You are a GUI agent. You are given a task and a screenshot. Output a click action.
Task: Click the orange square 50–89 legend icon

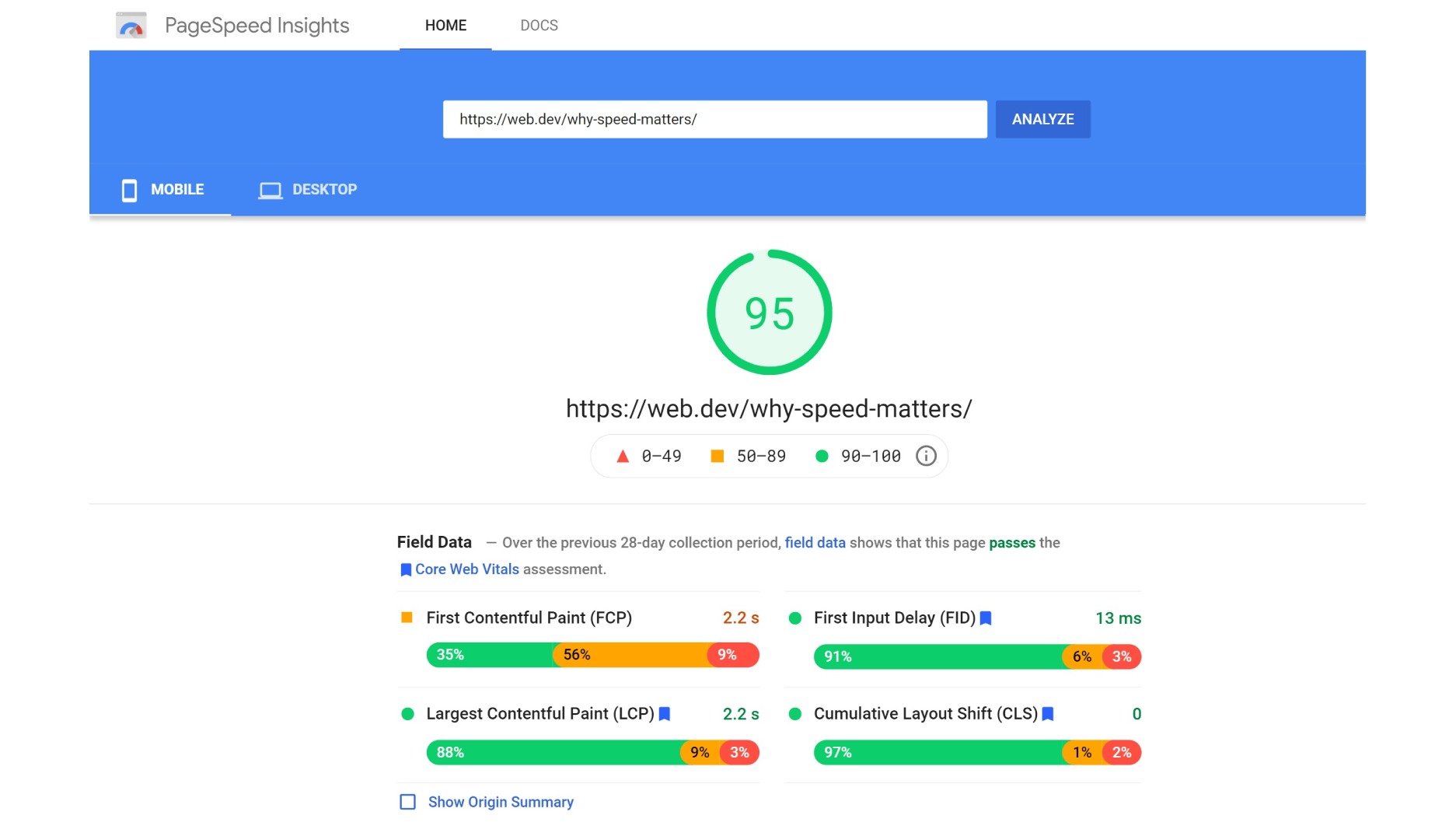pos(718,456)
